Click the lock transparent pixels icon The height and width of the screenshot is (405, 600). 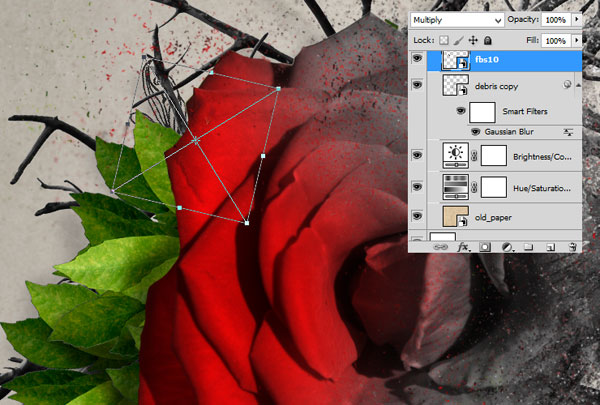pyautogui.click(x=445, y=40)
